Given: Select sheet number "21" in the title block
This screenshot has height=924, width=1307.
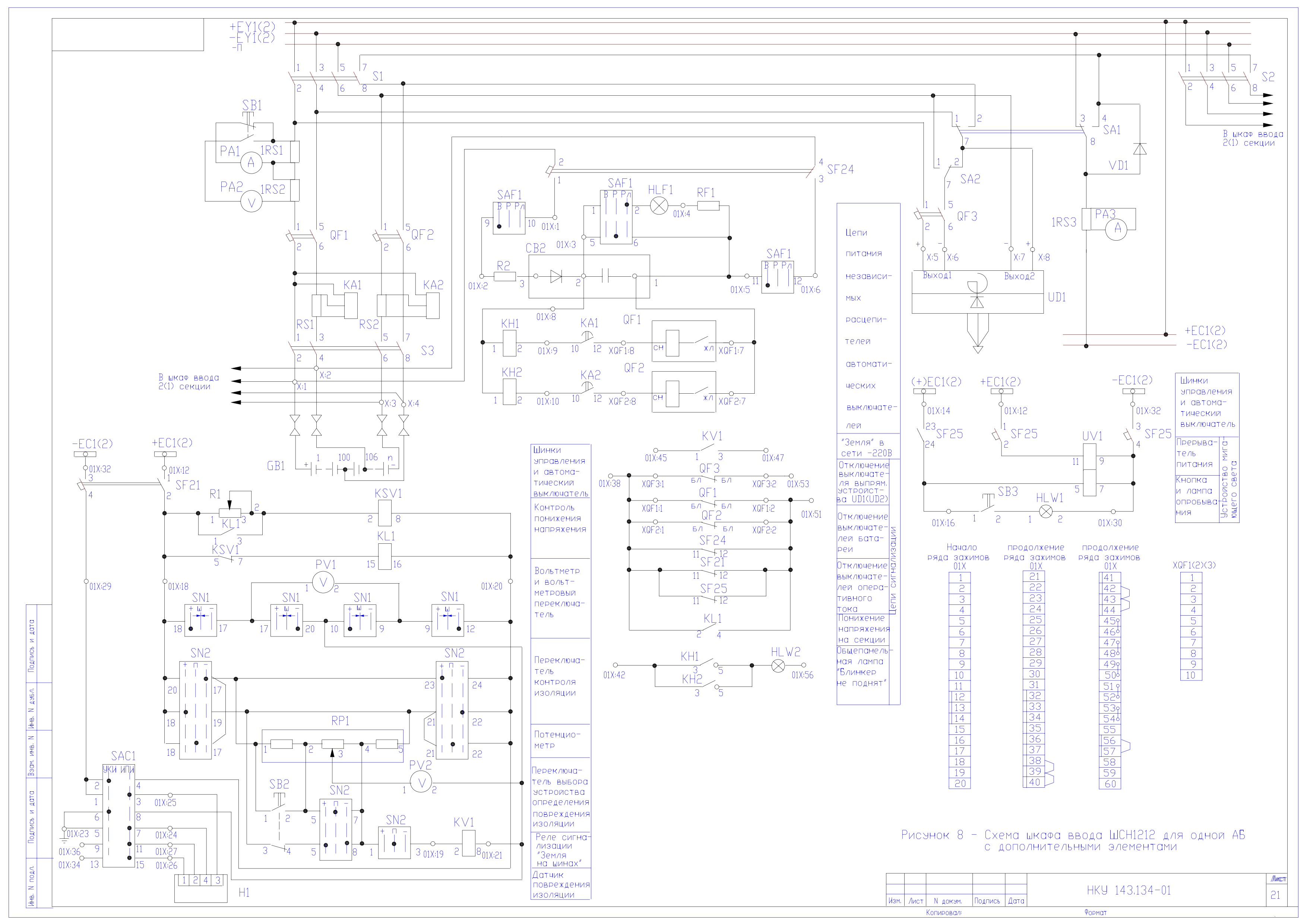Looking at the screenshot, I should pos(1275,896).
